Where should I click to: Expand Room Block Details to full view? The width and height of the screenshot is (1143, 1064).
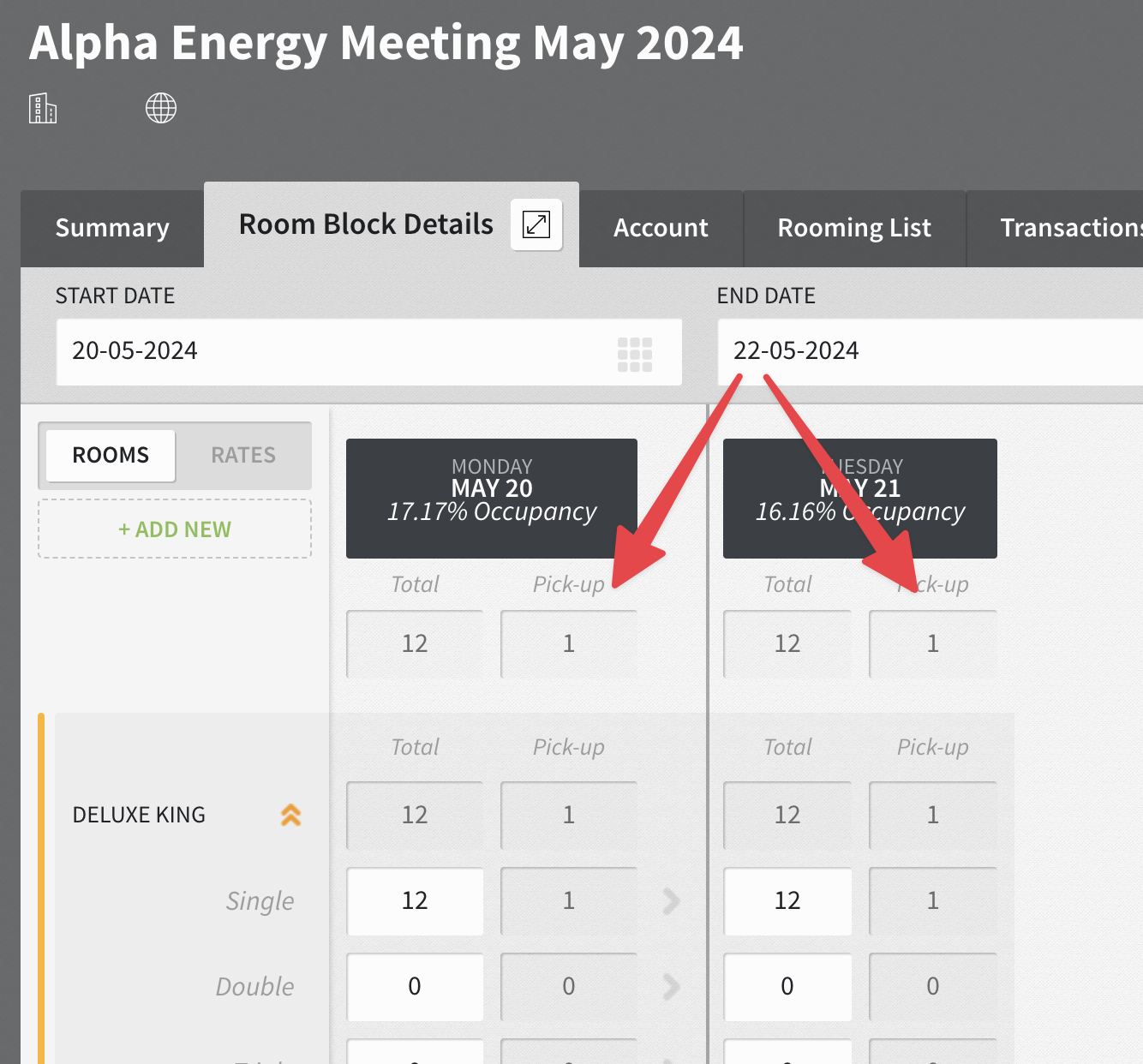click(x=536, y=224)
